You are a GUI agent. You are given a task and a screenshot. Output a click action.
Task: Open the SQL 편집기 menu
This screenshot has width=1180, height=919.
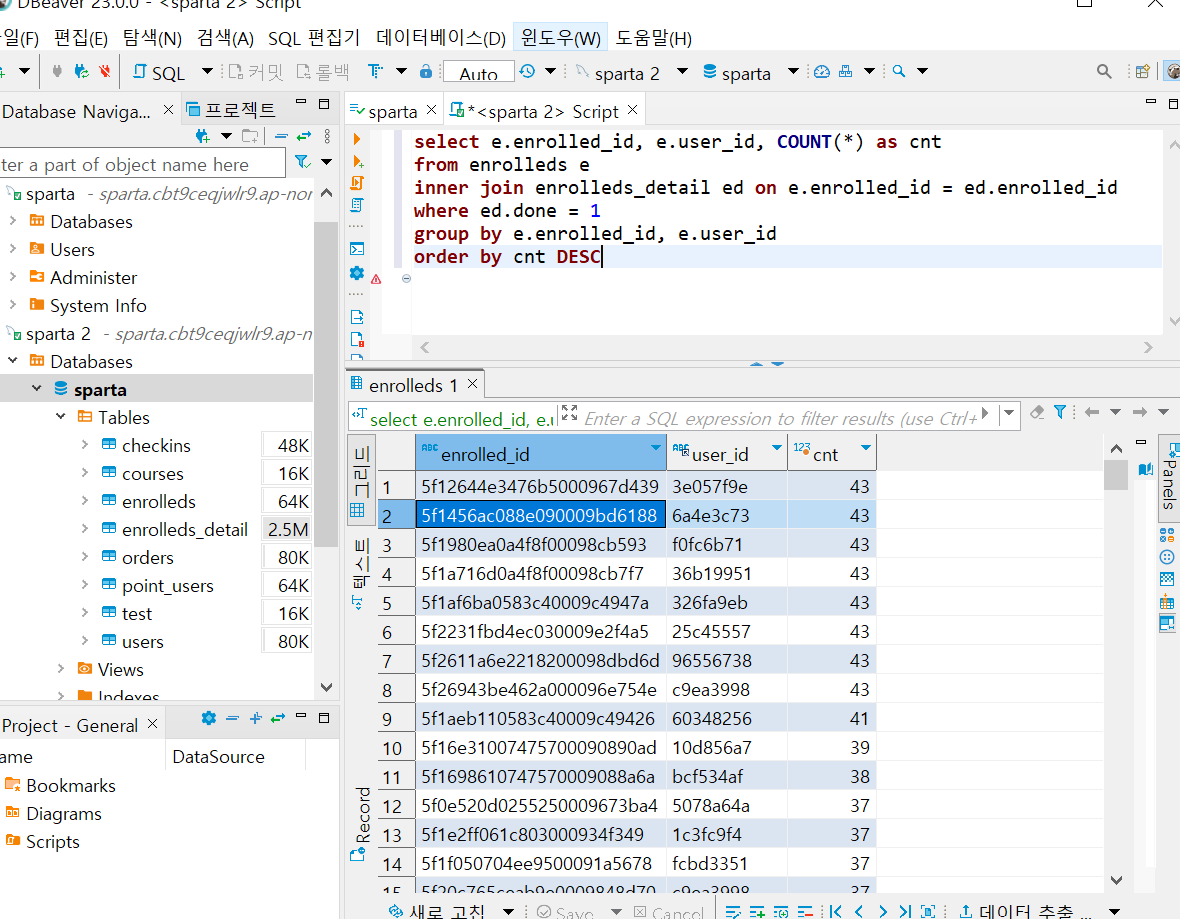(x=314, y=38)
